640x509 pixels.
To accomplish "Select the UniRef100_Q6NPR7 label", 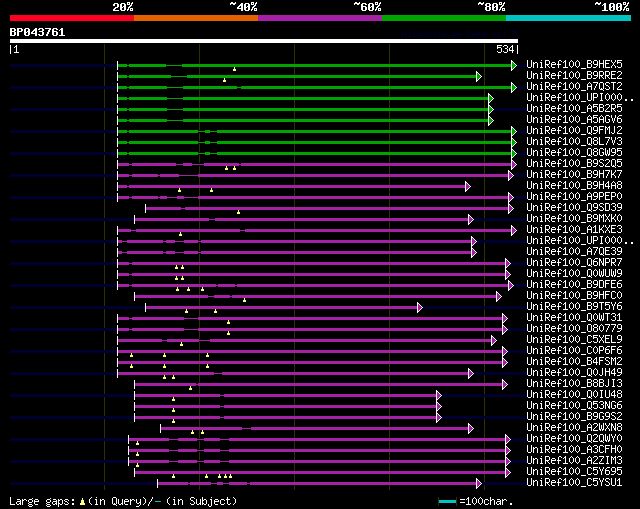I will click(574, 262).
